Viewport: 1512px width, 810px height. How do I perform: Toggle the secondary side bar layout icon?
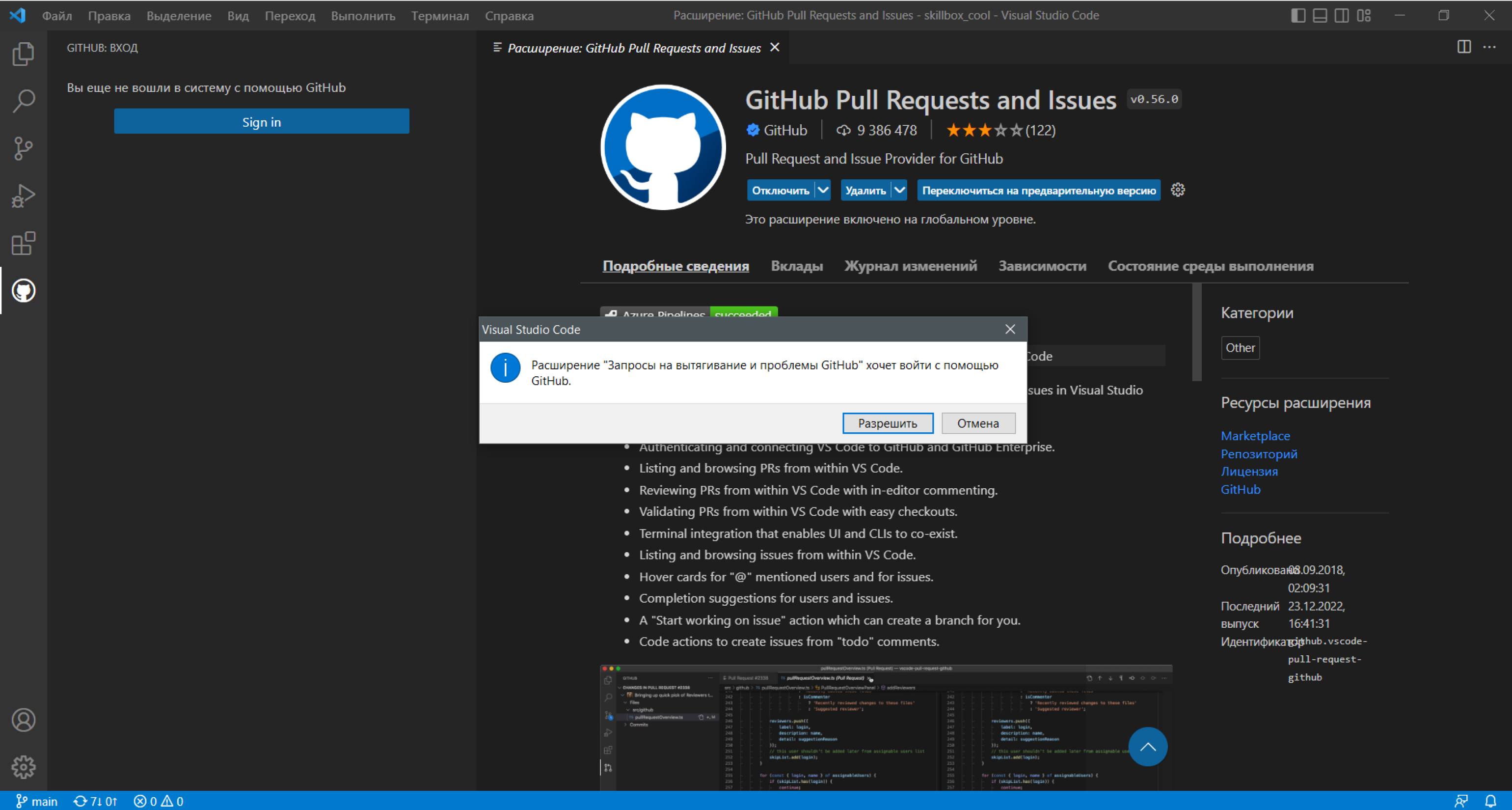[1342, 15]
